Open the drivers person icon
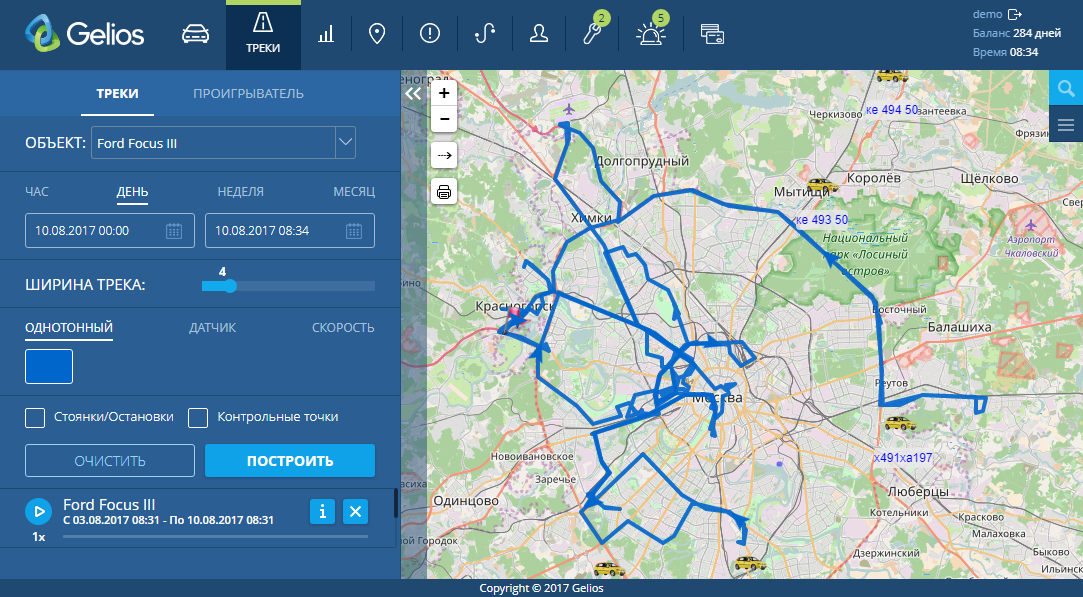The height and width of the screenshot is (597, 1083). click(x=539, y=34)
